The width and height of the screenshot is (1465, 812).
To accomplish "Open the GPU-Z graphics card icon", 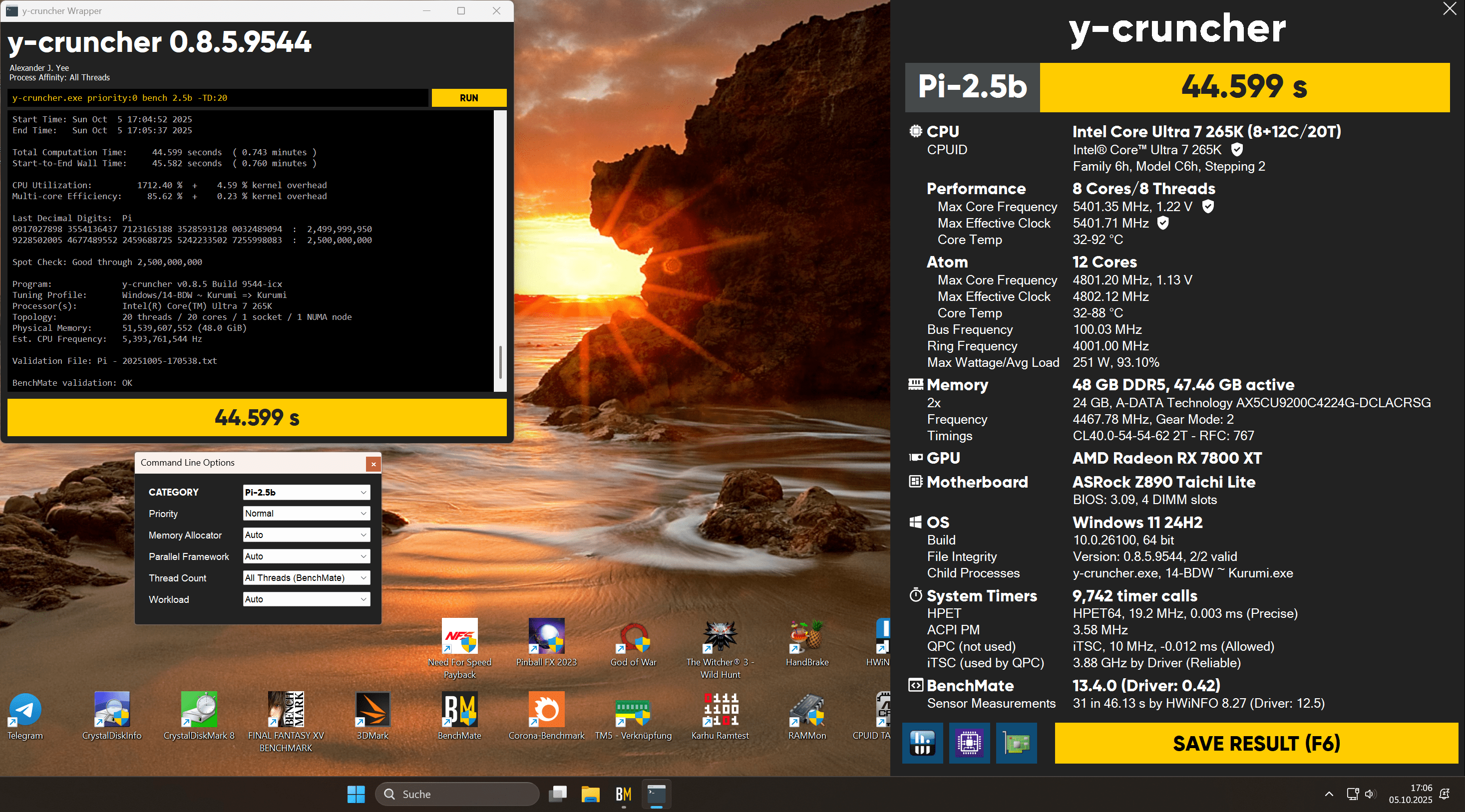I will pyautogui.click(x=1016, y=743).
